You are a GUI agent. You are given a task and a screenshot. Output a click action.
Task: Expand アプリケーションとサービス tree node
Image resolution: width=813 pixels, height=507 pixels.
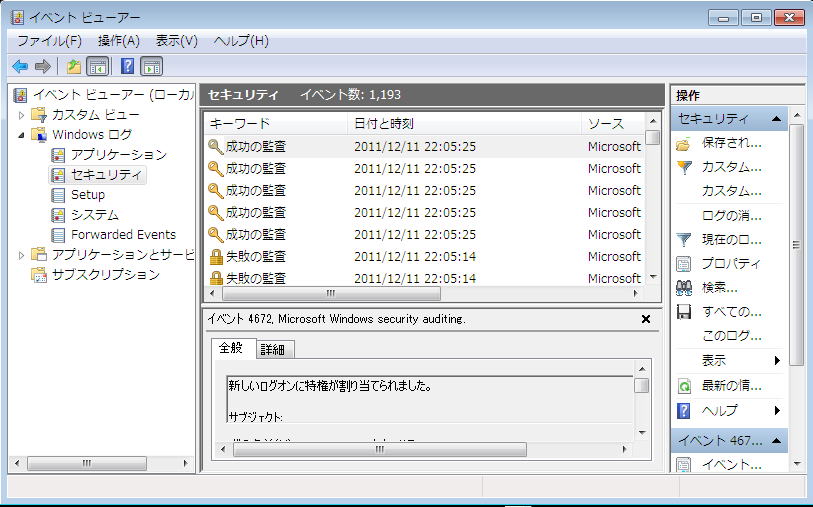(x=21, y=255)
